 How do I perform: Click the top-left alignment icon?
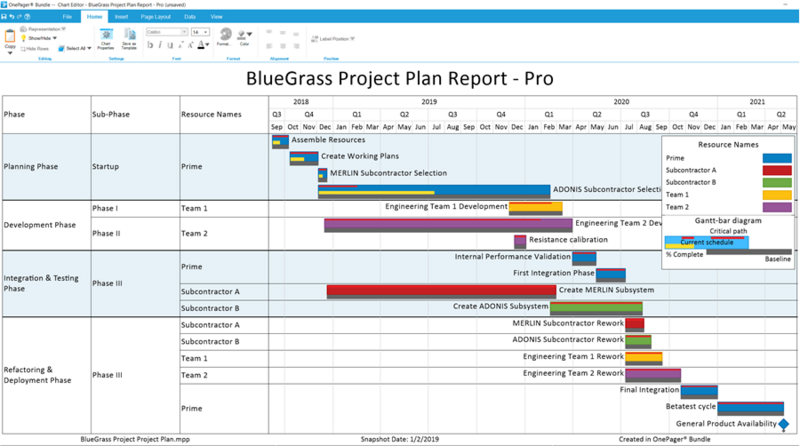click(269, 32)
